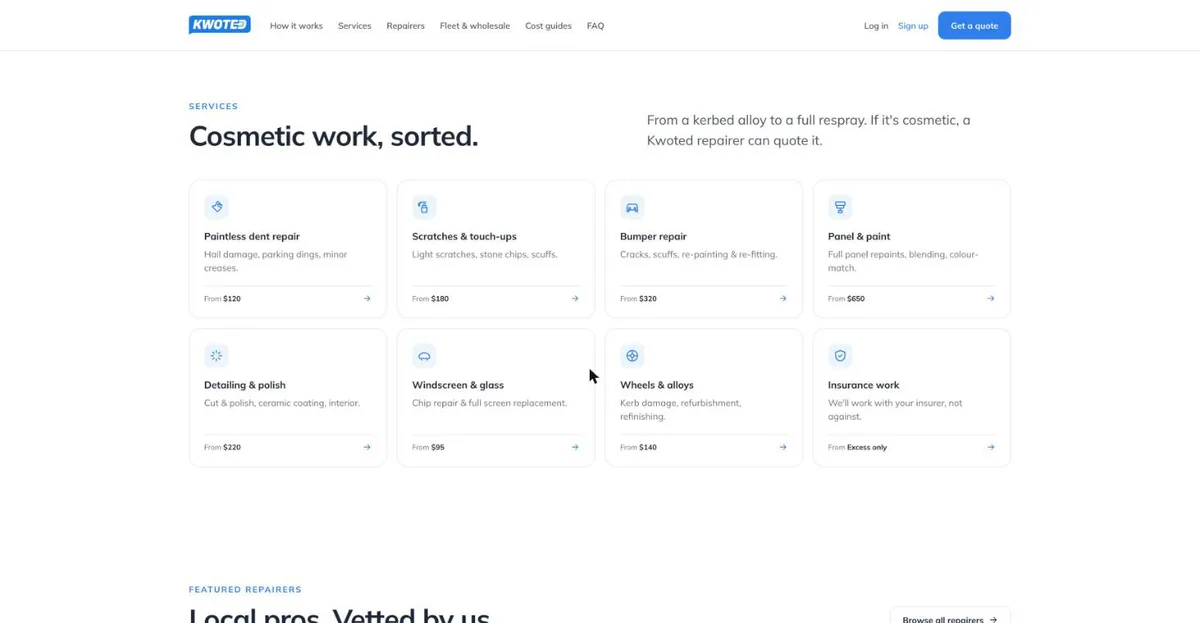Open the Wheels & alloys title
Viewport: 1200px width, 623px height.
(x=657, y=385)
